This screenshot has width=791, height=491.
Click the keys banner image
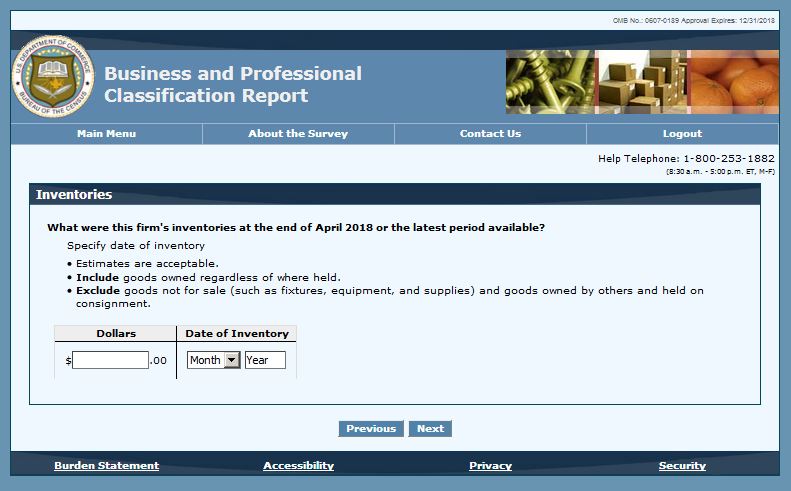(x=550, y=82)
